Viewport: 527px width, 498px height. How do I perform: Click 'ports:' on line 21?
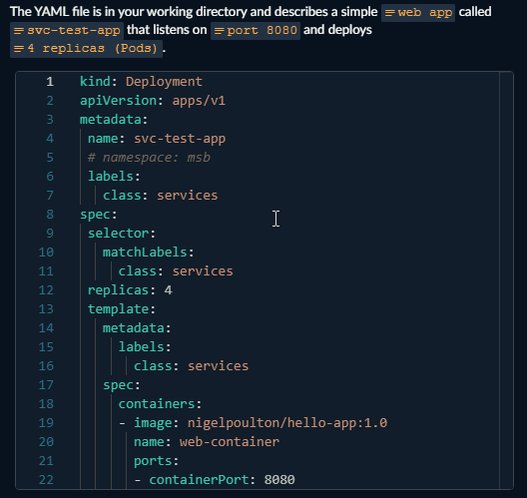click(x=156, y=461)
